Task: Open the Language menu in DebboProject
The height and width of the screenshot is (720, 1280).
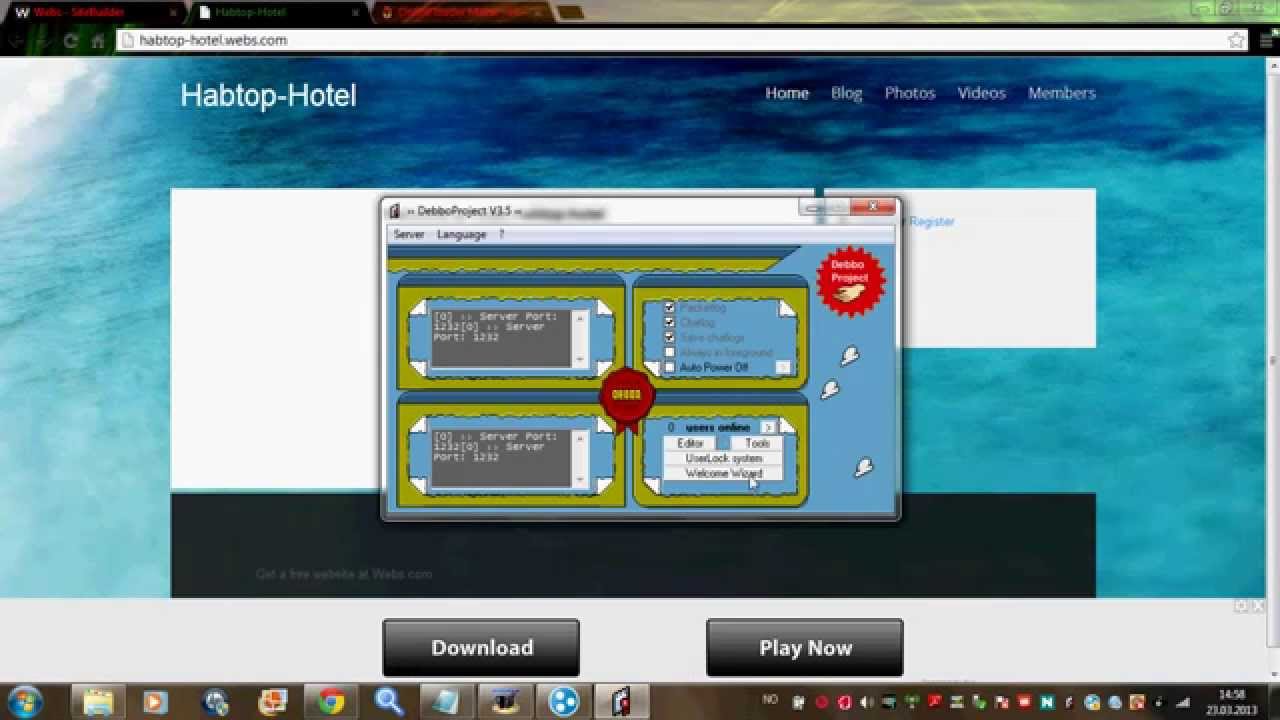Action: pyautogui.click(x=461, y=234)
